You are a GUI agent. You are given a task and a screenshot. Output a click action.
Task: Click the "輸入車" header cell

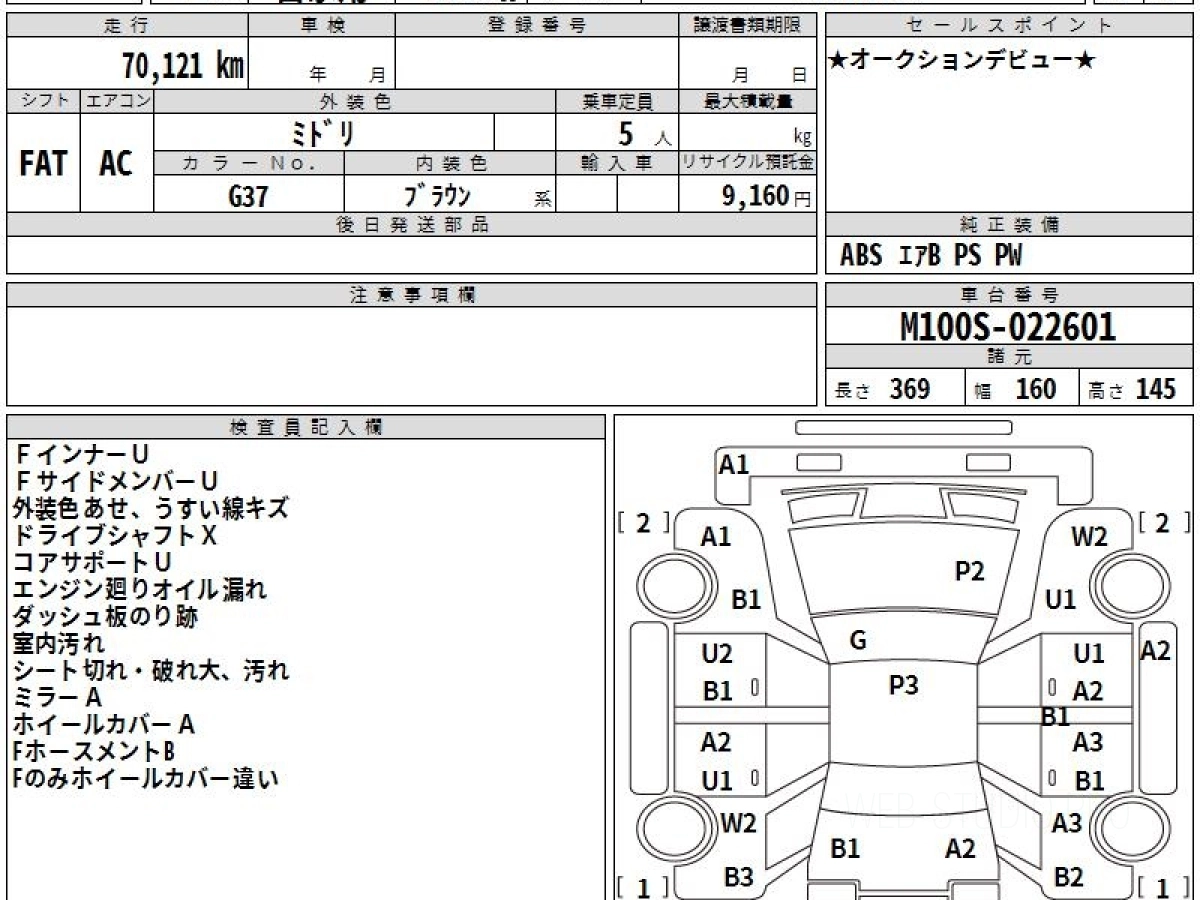click(x=617, y=163)
